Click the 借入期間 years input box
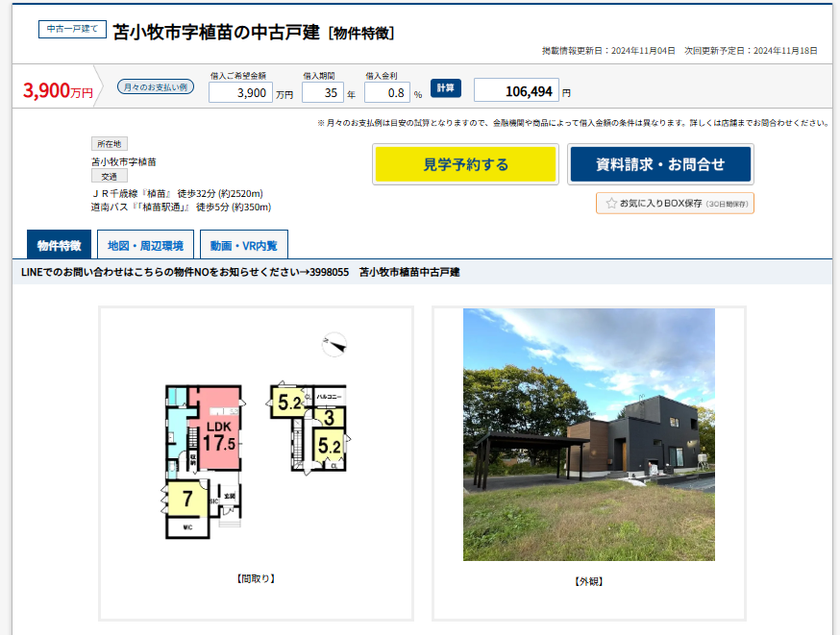Viewport: 840px width, 635px height. pos(321,92)
